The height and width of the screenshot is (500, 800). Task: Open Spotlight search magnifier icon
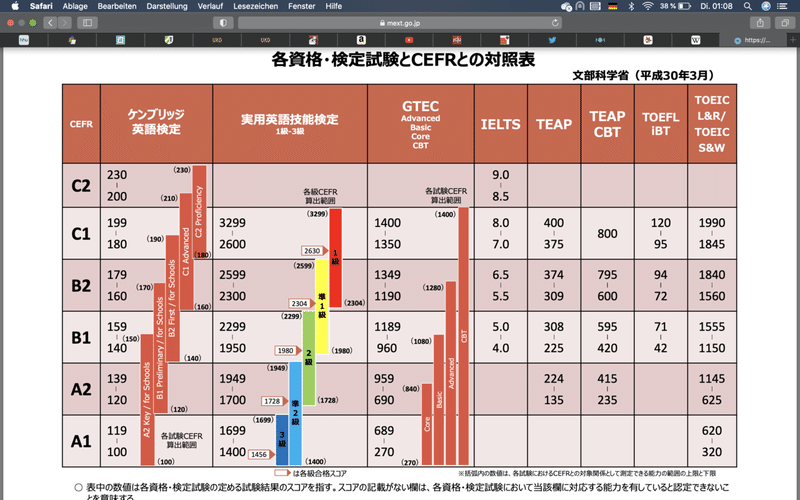click(x=747, y=6)
